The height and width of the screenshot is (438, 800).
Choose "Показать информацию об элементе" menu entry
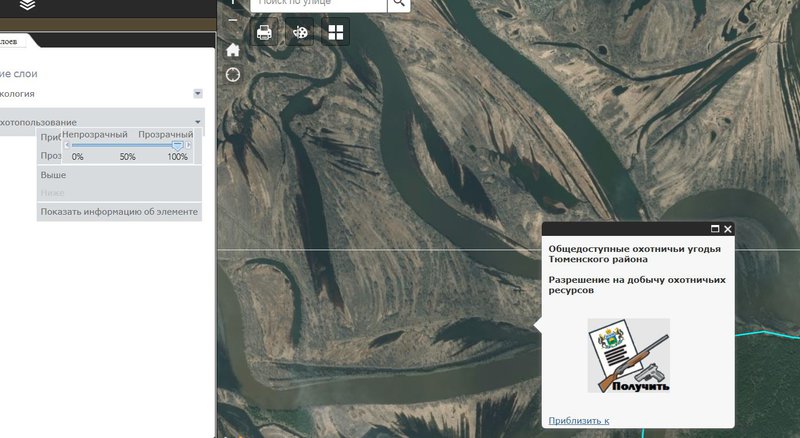[x=119, y=212]
